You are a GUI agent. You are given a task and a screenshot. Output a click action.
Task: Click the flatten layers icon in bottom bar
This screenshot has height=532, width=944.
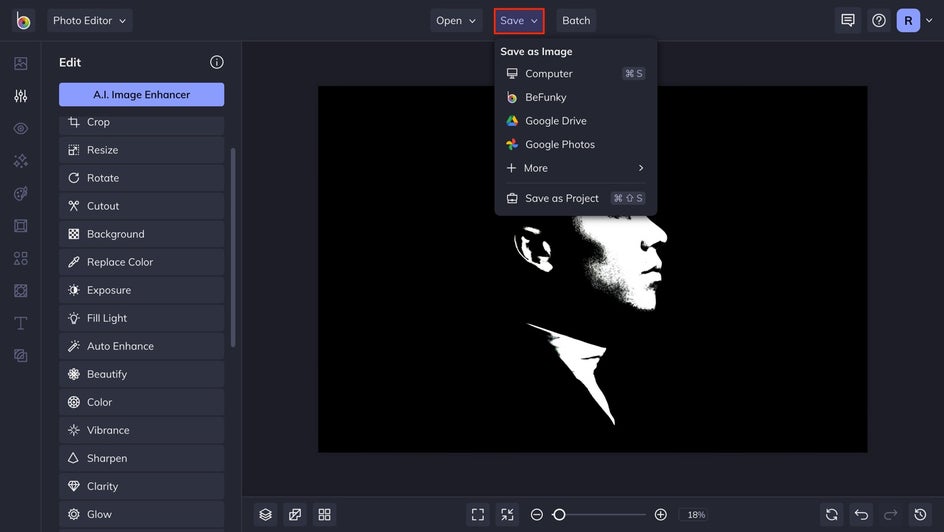click(295, 515)
